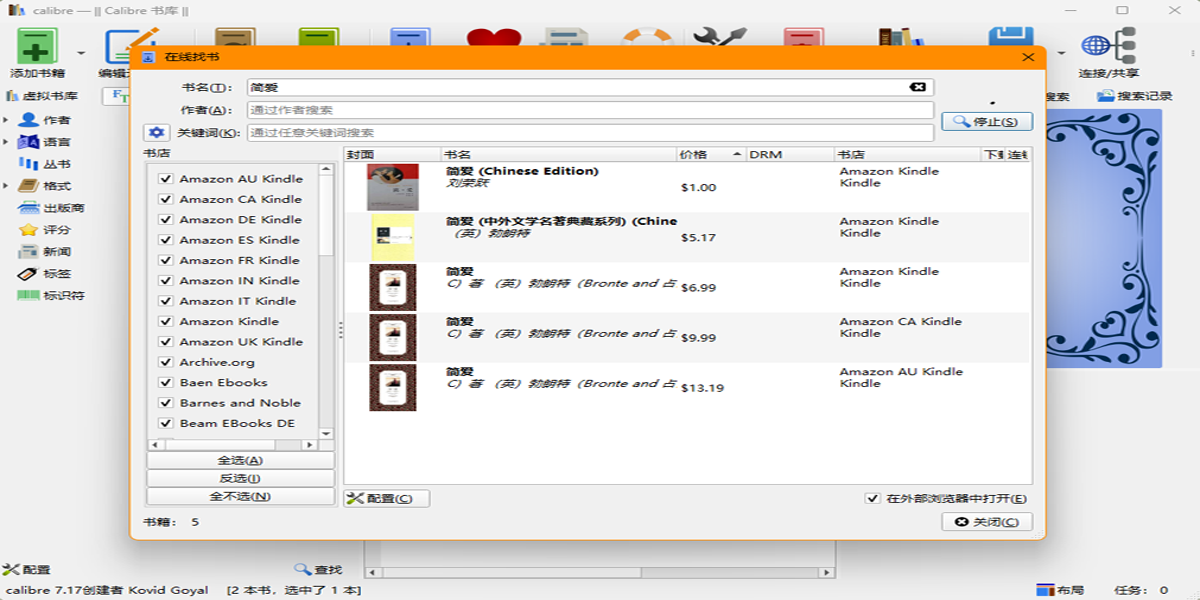Click the gear icon beside the keyword field
The height and width of the screenshot is (600, 1200).
coord(156,133)
